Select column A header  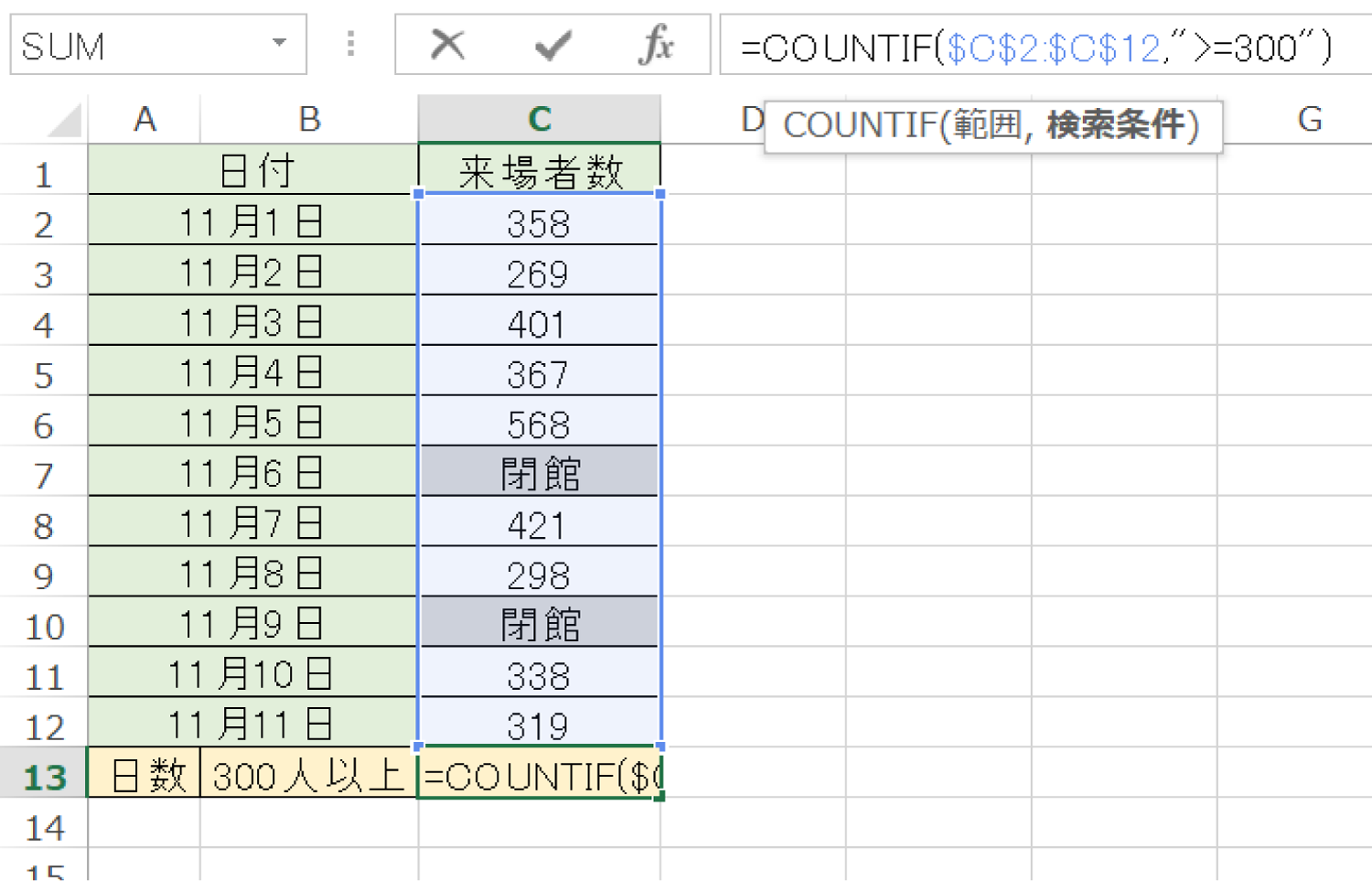(145, 119)
